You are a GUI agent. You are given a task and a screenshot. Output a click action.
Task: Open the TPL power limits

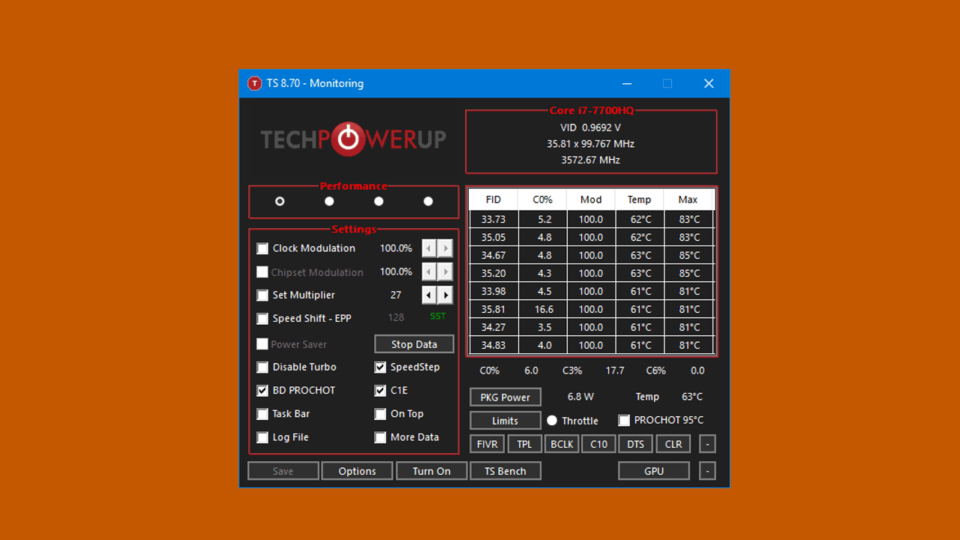point(525,444)
